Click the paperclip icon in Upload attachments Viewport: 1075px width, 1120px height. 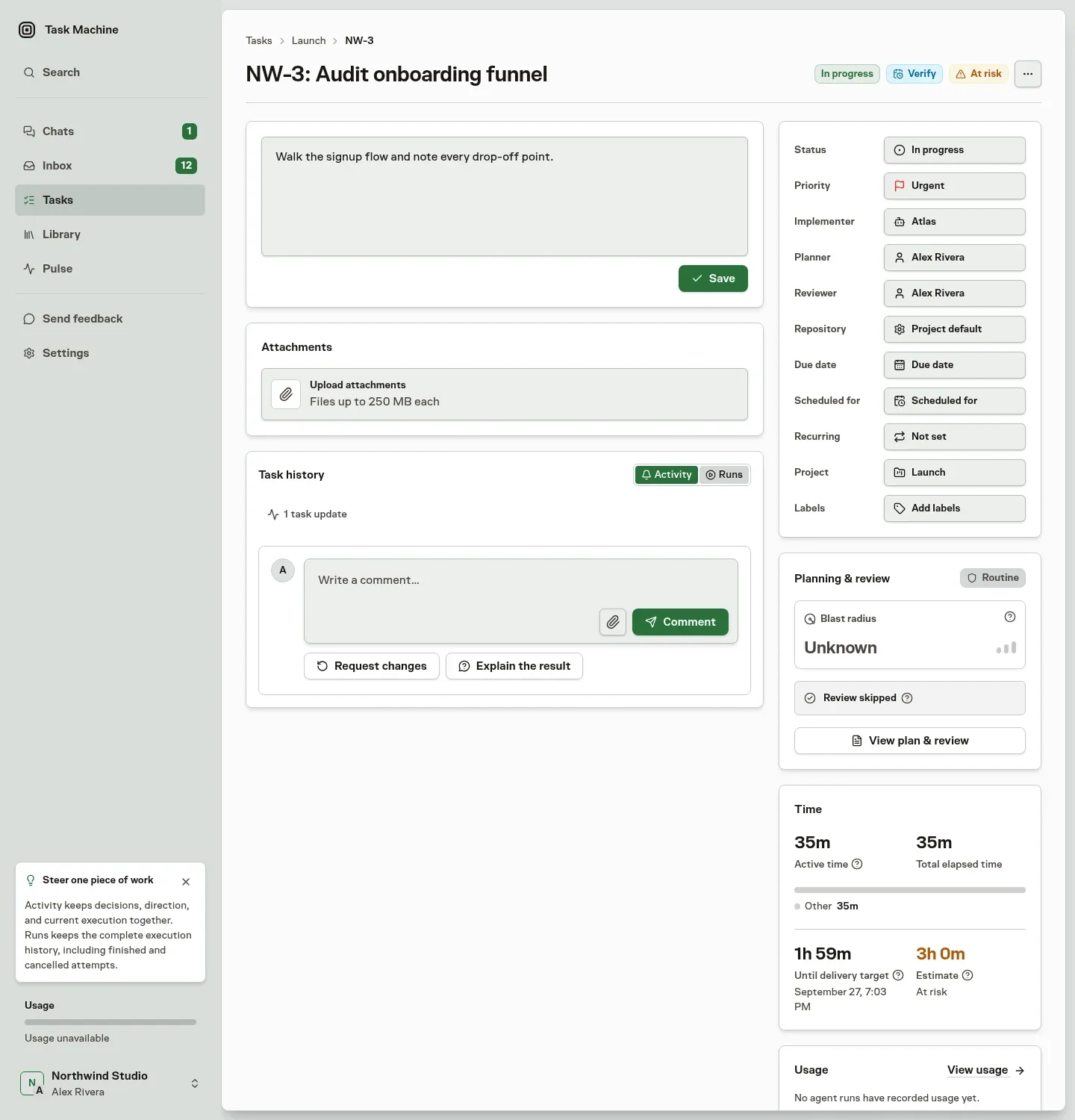point(286,394)
